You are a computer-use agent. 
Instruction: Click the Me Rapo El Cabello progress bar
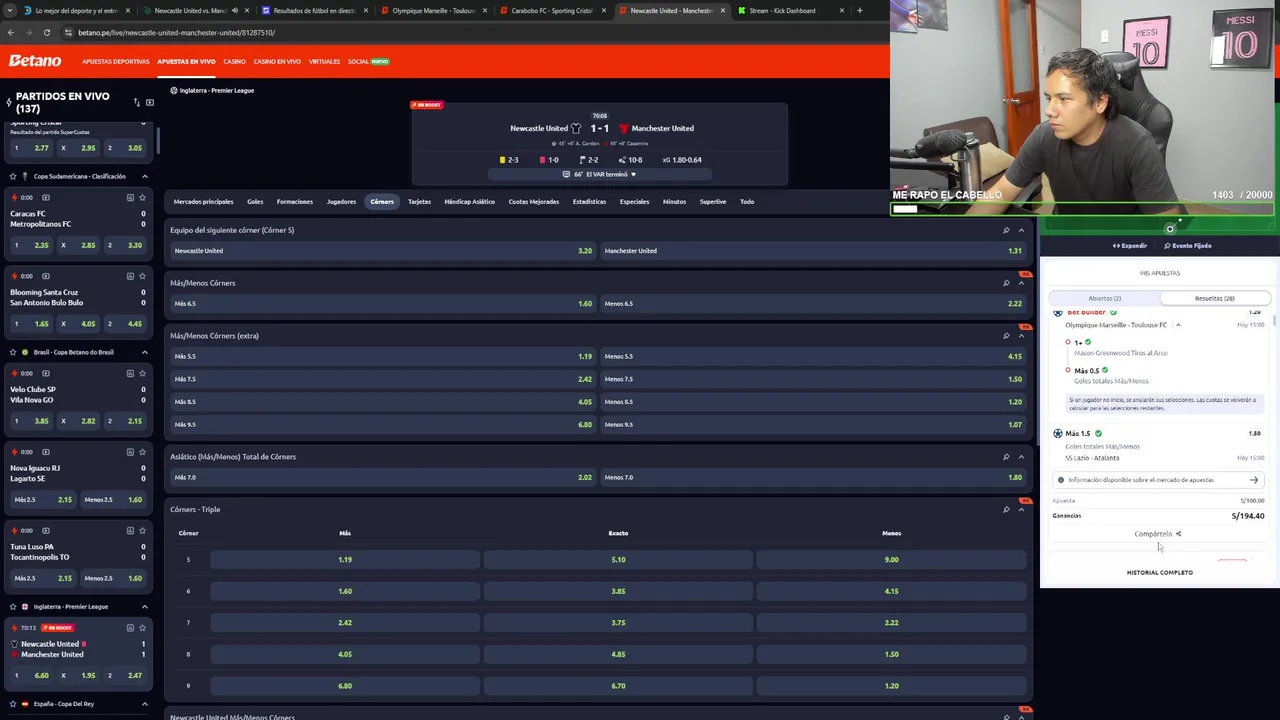[1082, 209]
